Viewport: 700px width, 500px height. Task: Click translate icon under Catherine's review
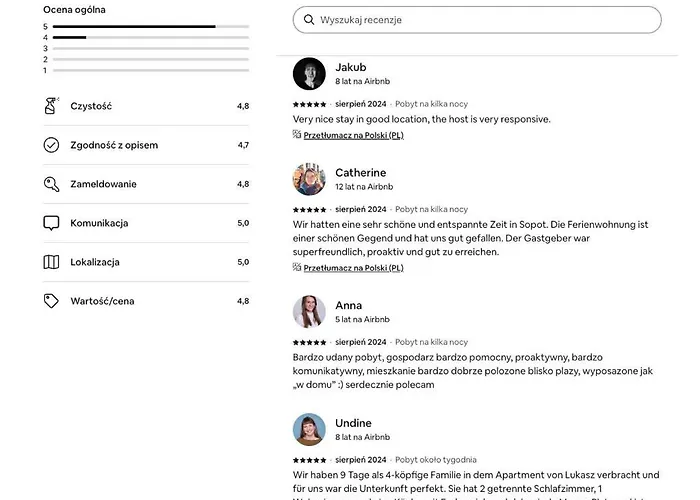(x=297, y=267)
